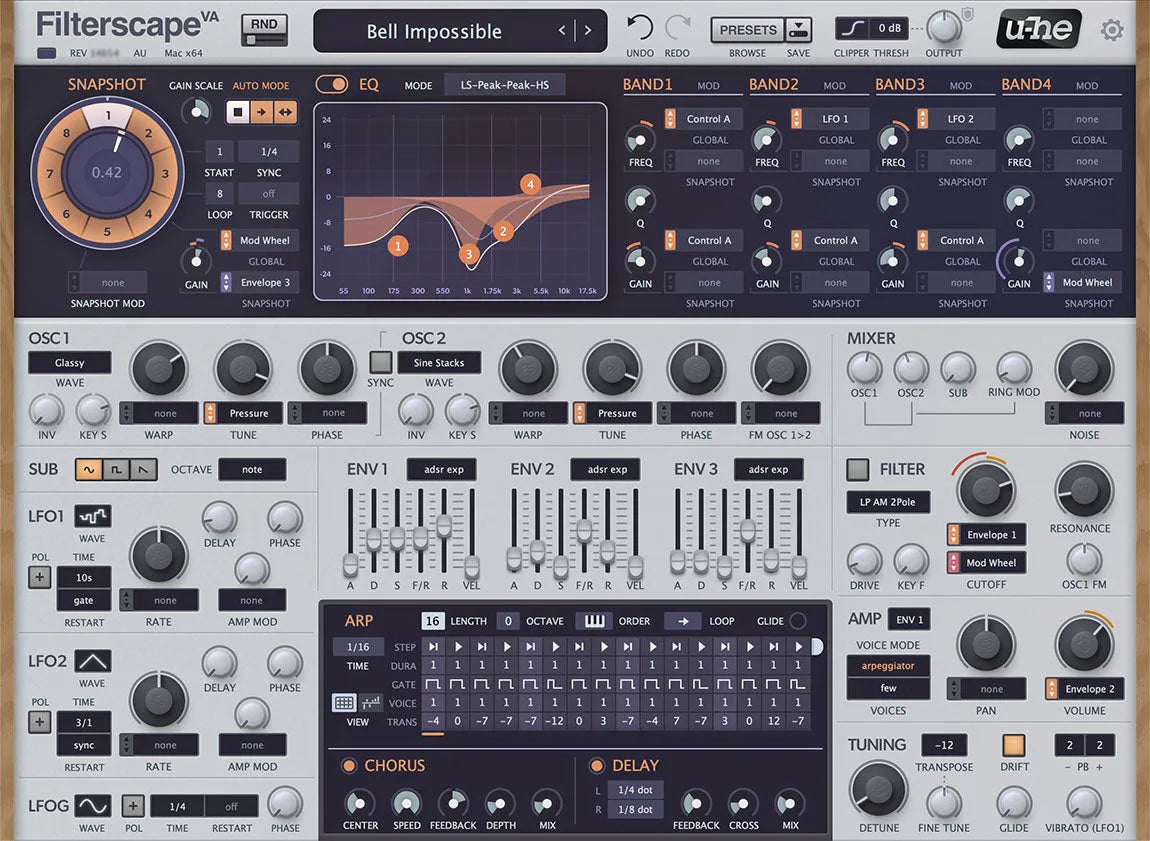Image resolution: width=1150 pixels, height=841 pixels.
Task: Open settings with the gear icon
Action: click(x=1112, y=30)
